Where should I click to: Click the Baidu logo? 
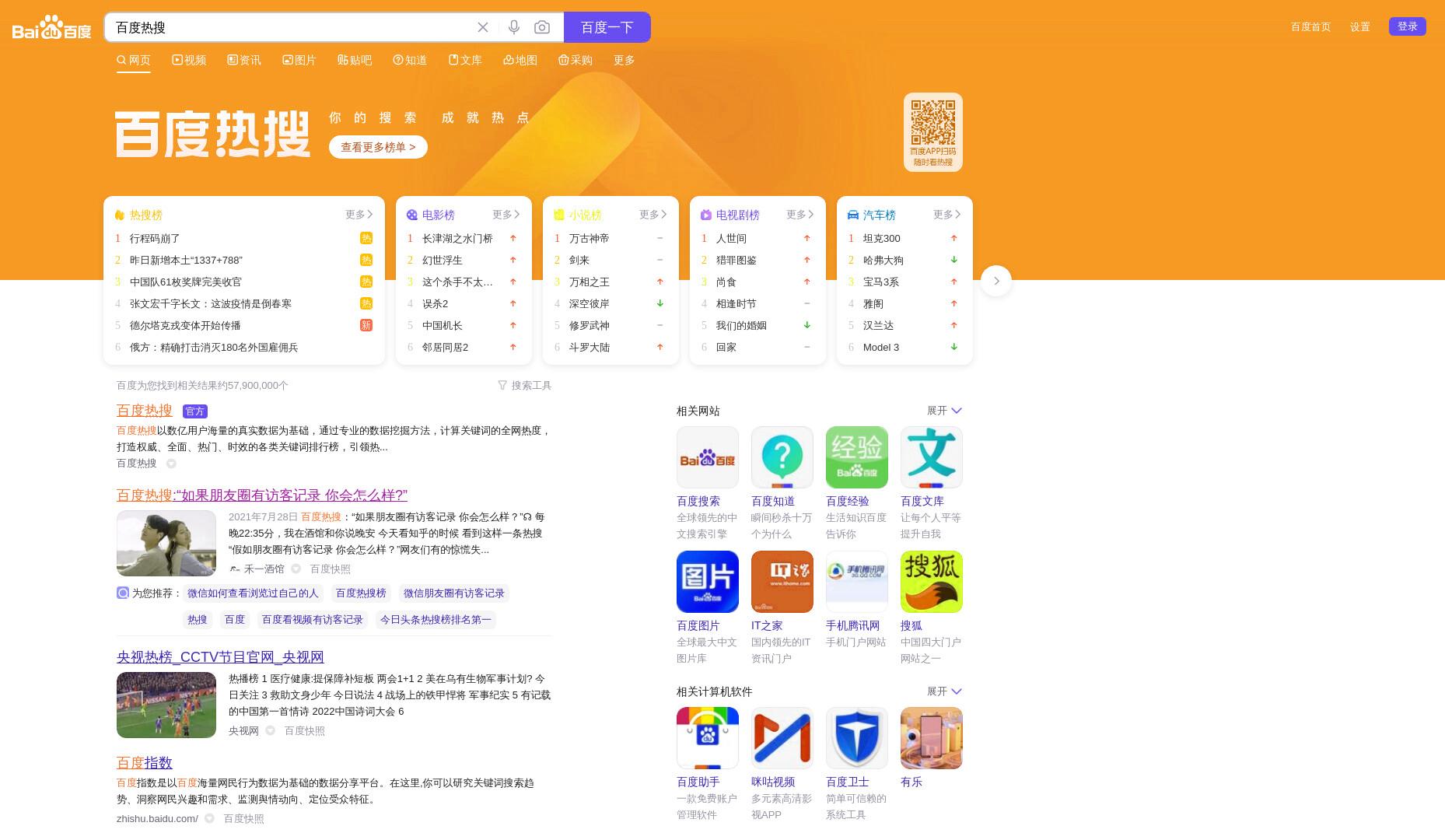[52, 27]
